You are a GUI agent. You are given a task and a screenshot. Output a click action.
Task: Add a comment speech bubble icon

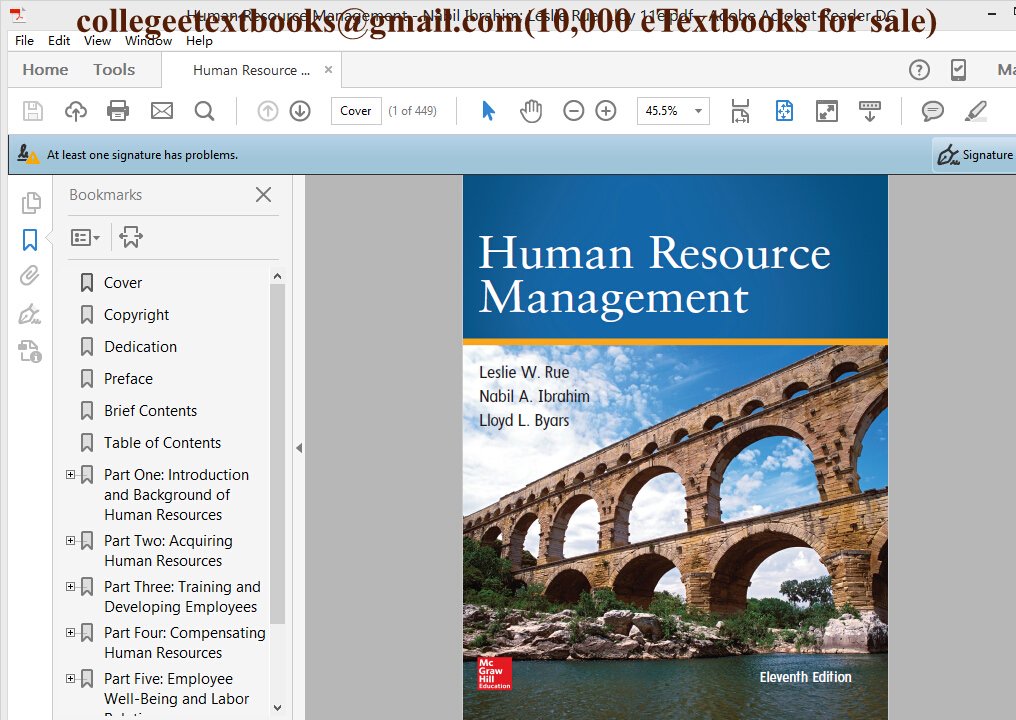tap(932, 111)
